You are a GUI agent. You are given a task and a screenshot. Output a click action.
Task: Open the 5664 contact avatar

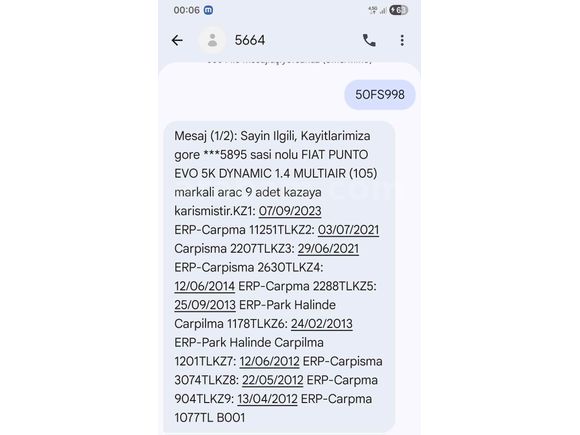click(x=212, y=40)
